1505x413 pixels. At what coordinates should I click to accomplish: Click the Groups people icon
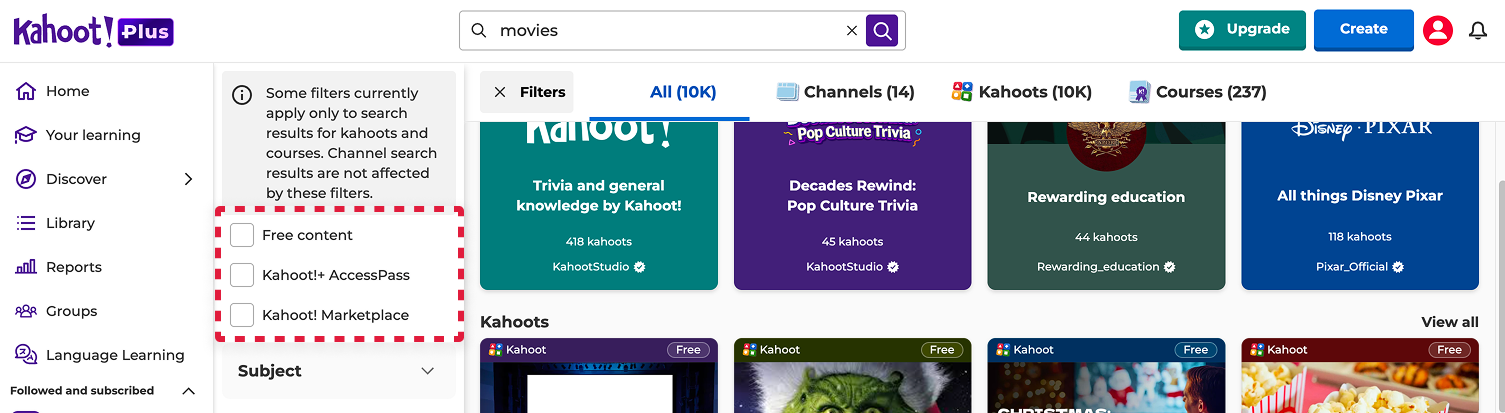coord(26,311)
